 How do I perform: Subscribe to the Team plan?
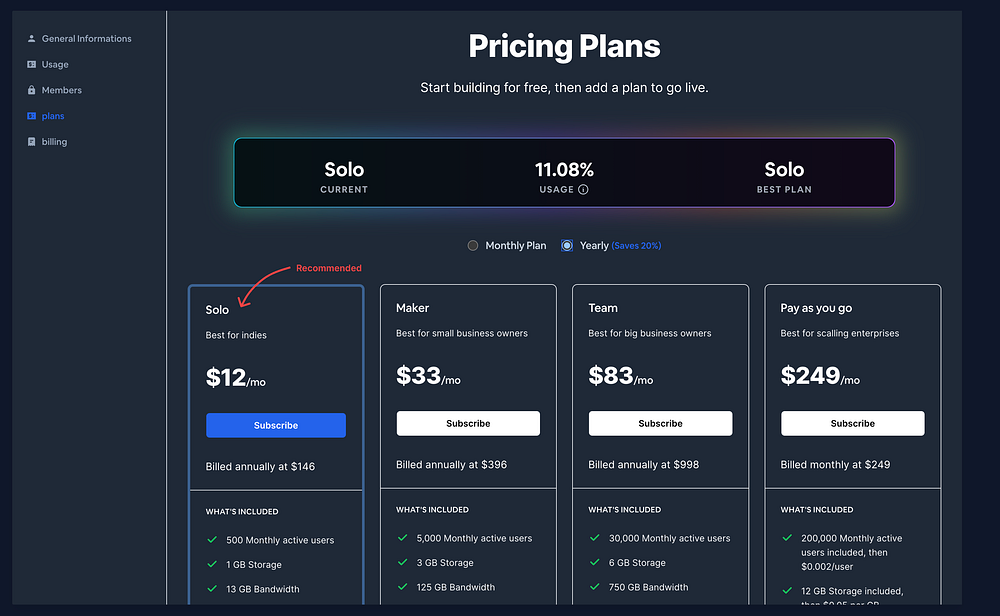[x=660, y=424]
